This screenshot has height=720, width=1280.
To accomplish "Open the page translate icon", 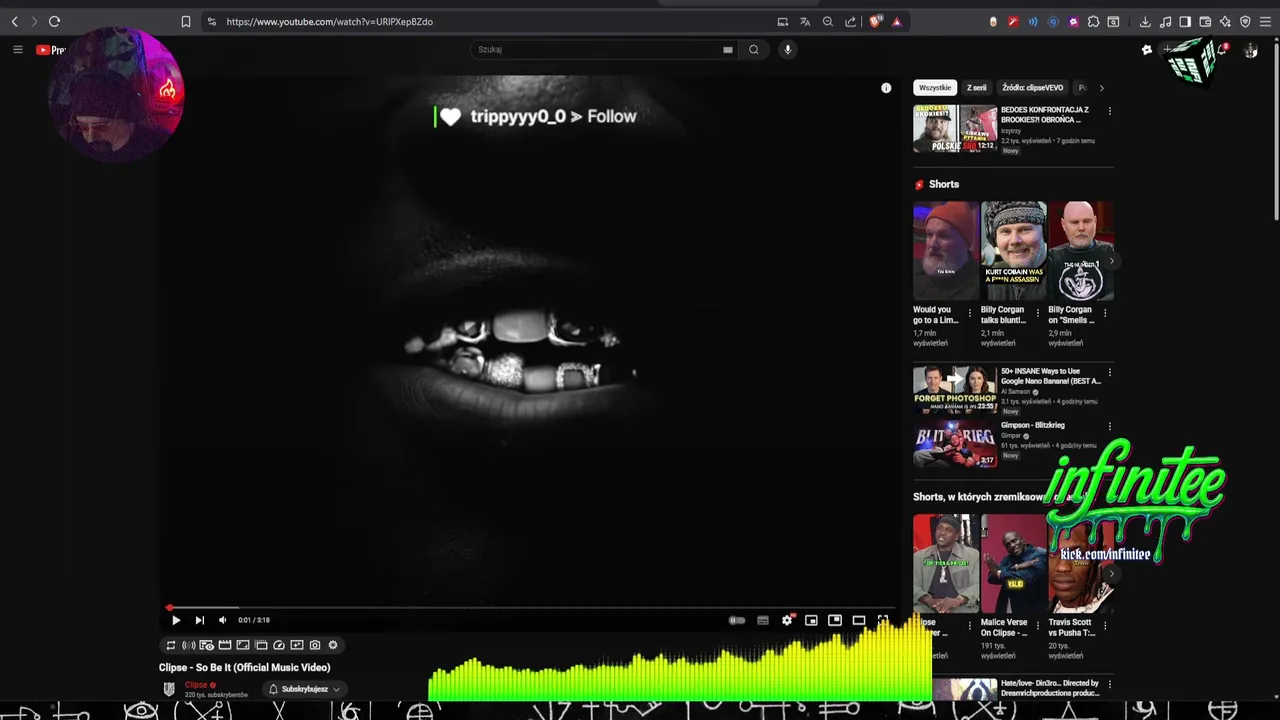I will (805, 21).
